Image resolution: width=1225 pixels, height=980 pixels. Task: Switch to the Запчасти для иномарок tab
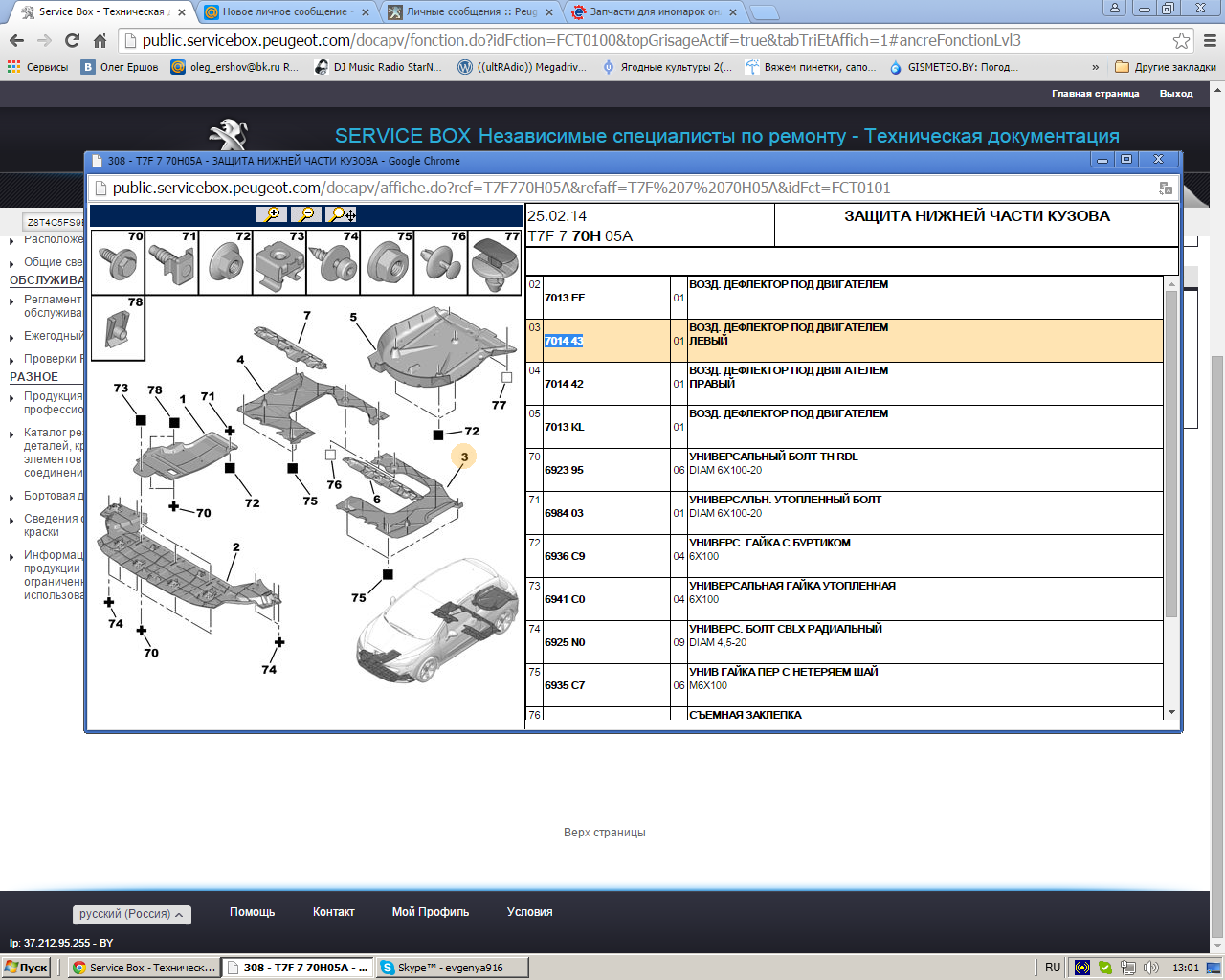click(x=655, y=11)
